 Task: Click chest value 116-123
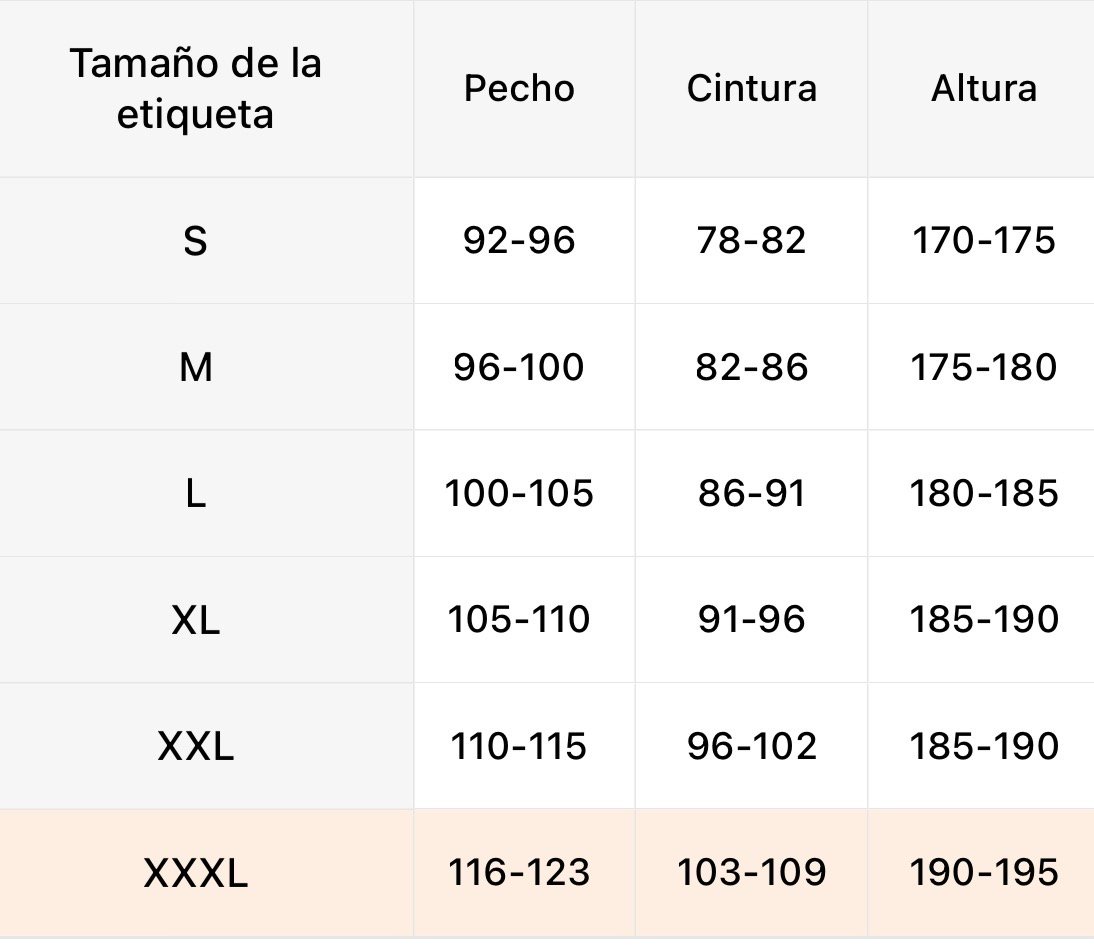coord(519,874)
